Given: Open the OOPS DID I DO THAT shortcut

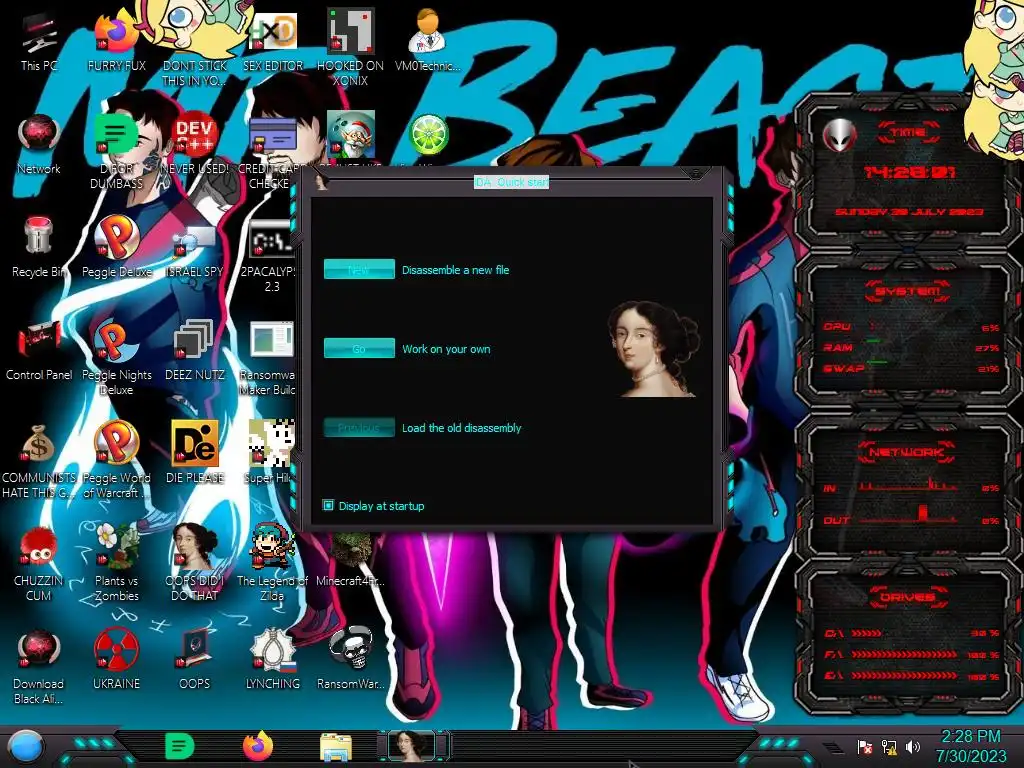Looking at the screenshot, I should [x=194, y=562].
